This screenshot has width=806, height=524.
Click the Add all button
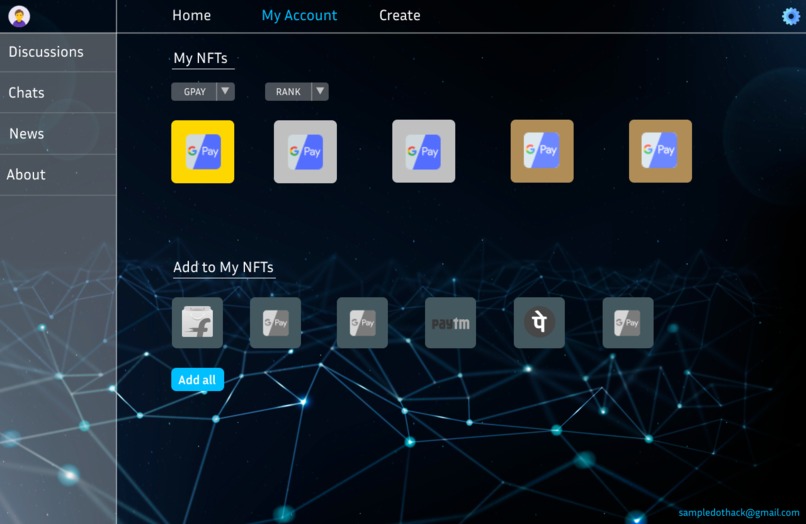[x=197, y=380]
